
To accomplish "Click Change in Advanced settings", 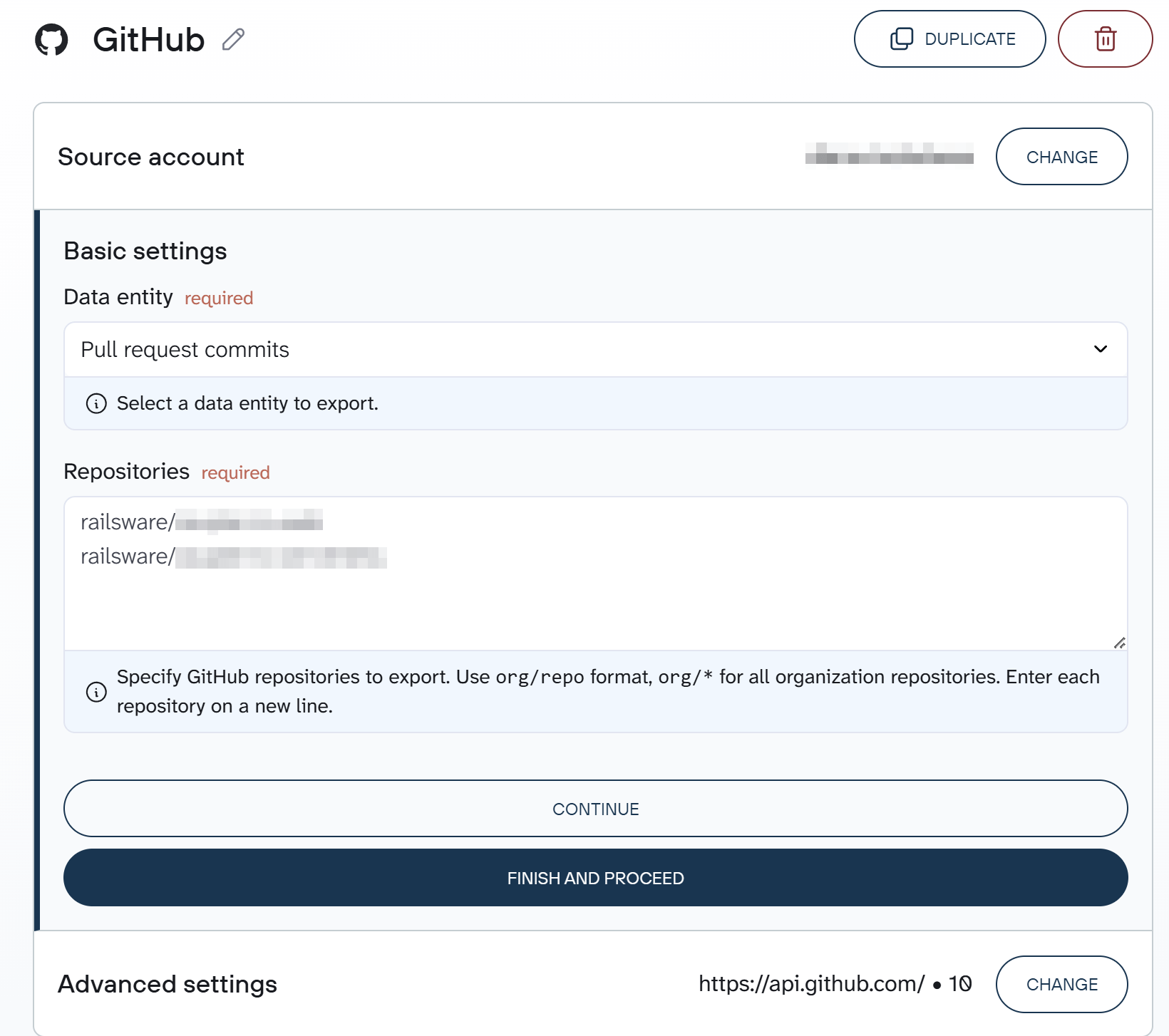I will [1061, 984].
